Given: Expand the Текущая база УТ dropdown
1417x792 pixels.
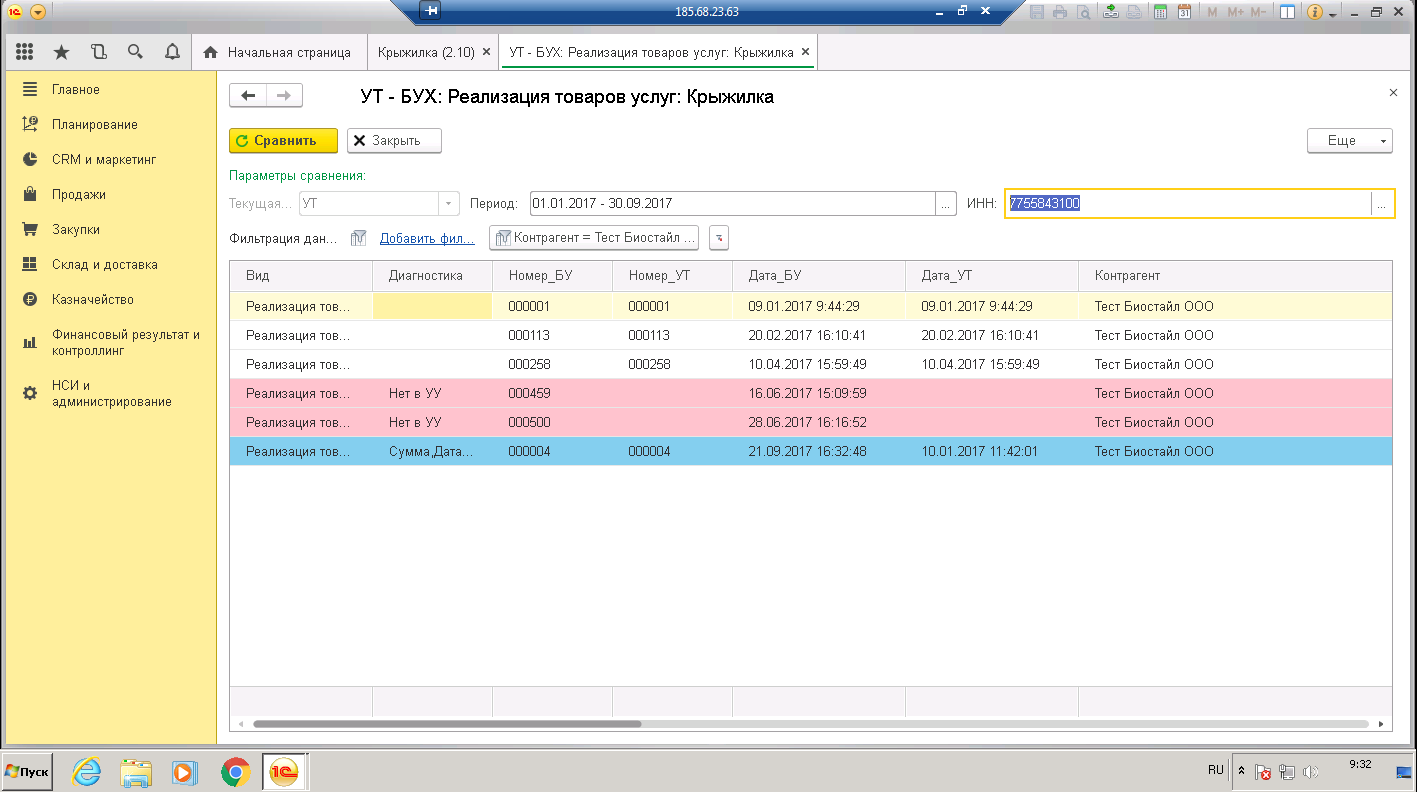Looking at the screenshot, I should pyautogui.click(x=449, y=204).
